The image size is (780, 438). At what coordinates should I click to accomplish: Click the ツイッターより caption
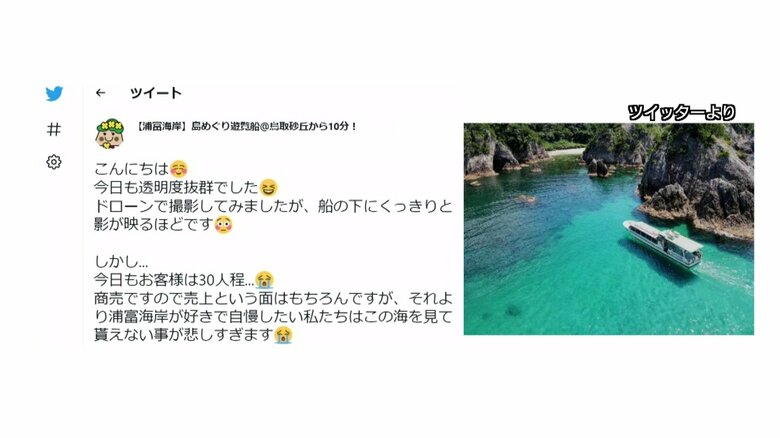682,112
